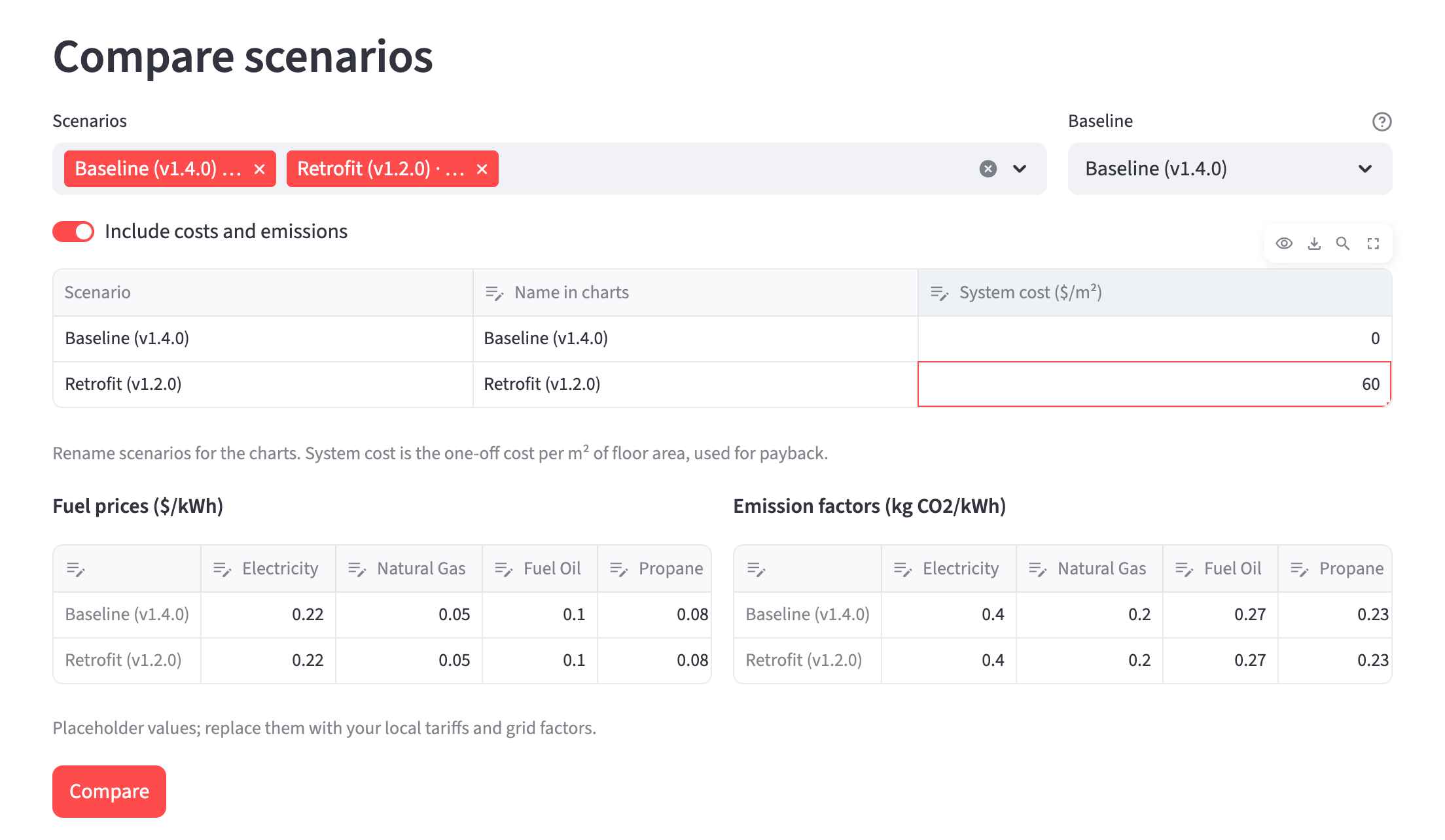Click the System cost column header
Viewport: 1445px width, 840px height.
pos(1155,292)
